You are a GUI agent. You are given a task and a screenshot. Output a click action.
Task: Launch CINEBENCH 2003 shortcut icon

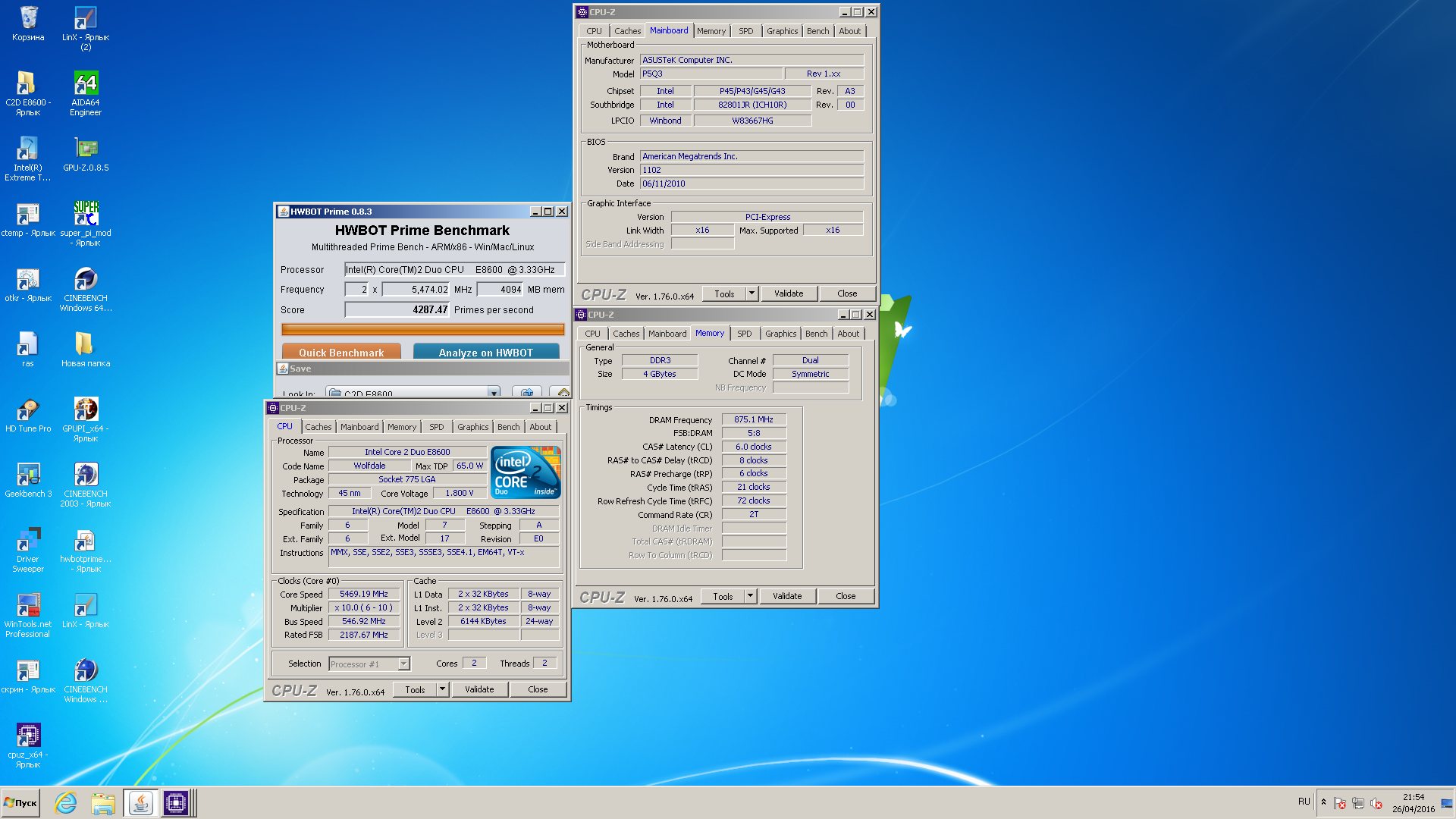click(86, 485)
